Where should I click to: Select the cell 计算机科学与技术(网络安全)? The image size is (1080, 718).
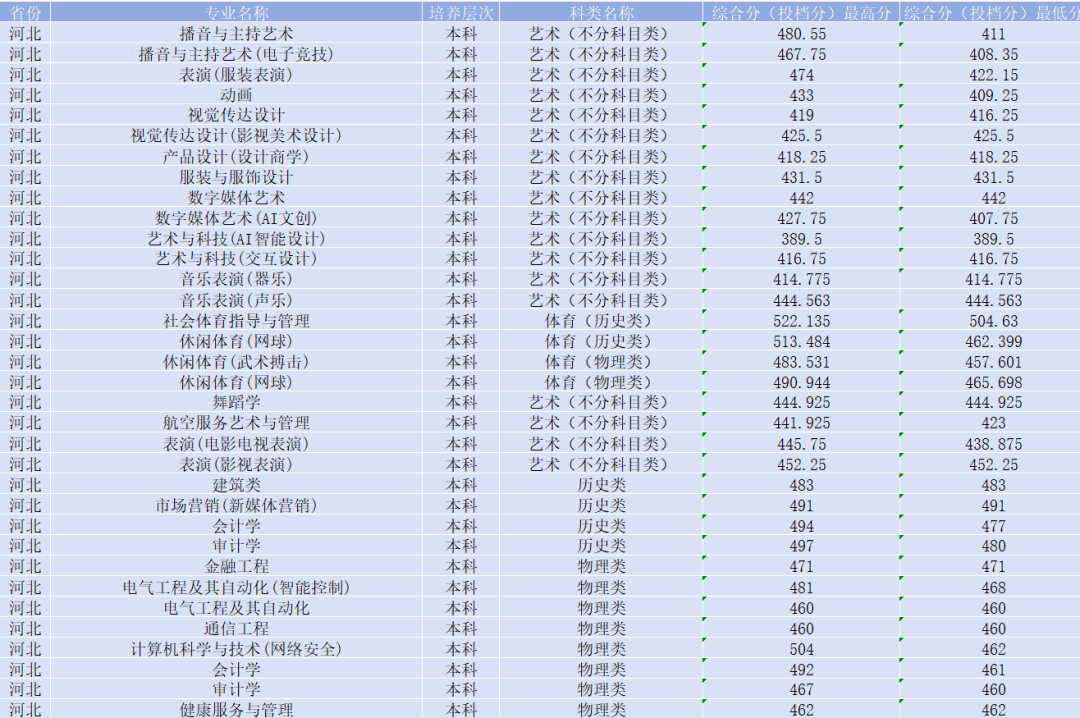[236, 648]
